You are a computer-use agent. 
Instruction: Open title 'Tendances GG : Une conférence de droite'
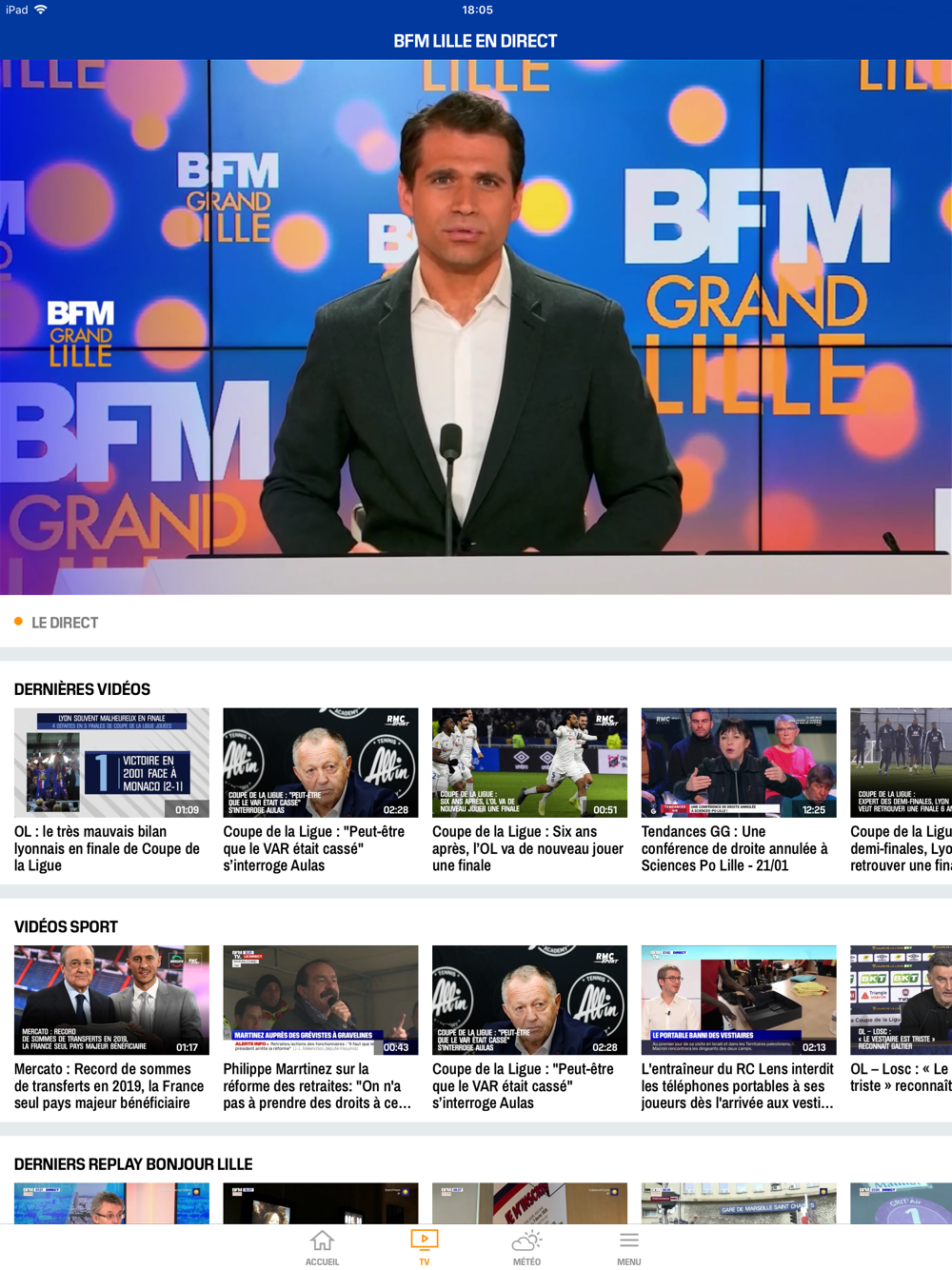tap(735, 848)
